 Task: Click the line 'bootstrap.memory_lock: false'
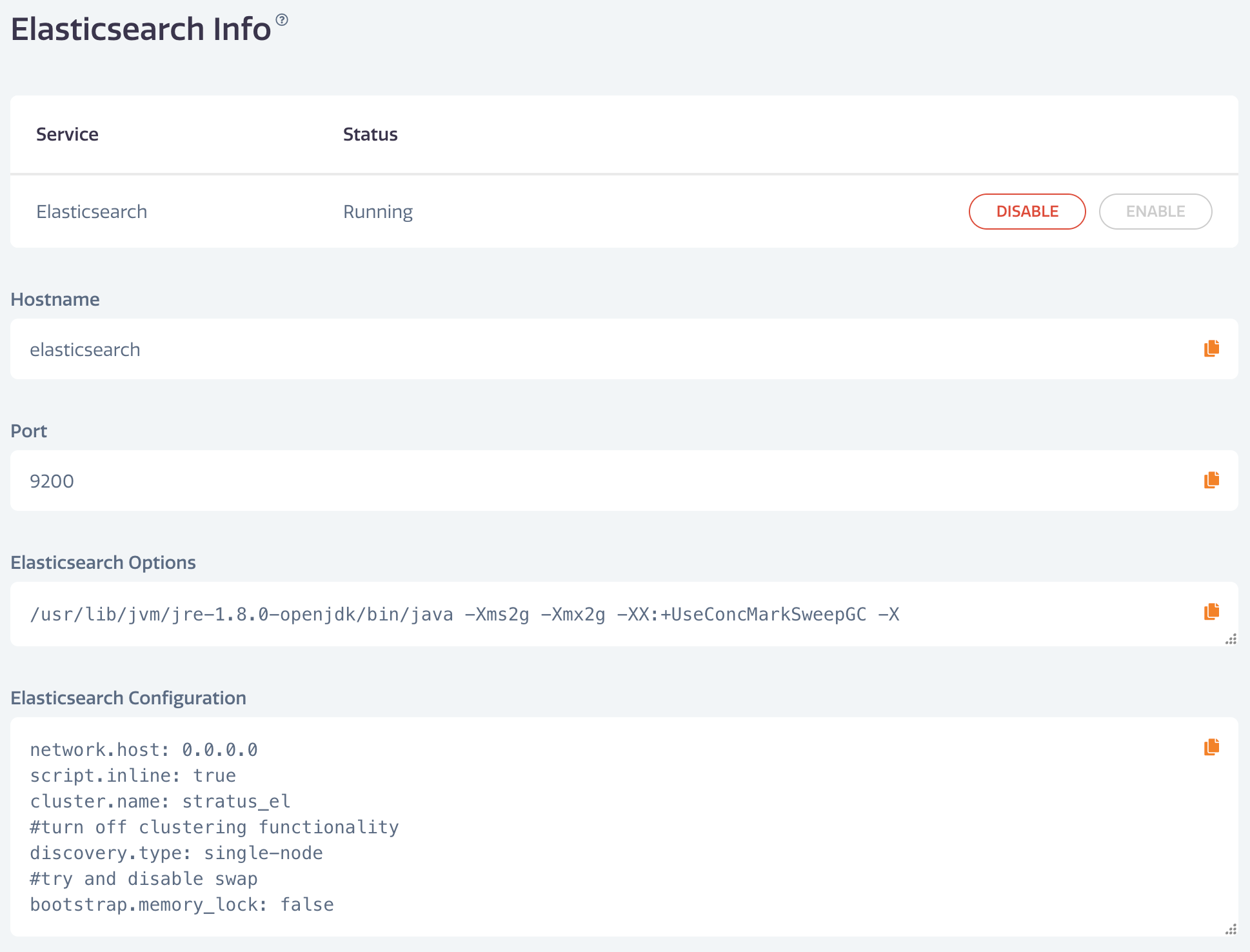click(182, 905)
